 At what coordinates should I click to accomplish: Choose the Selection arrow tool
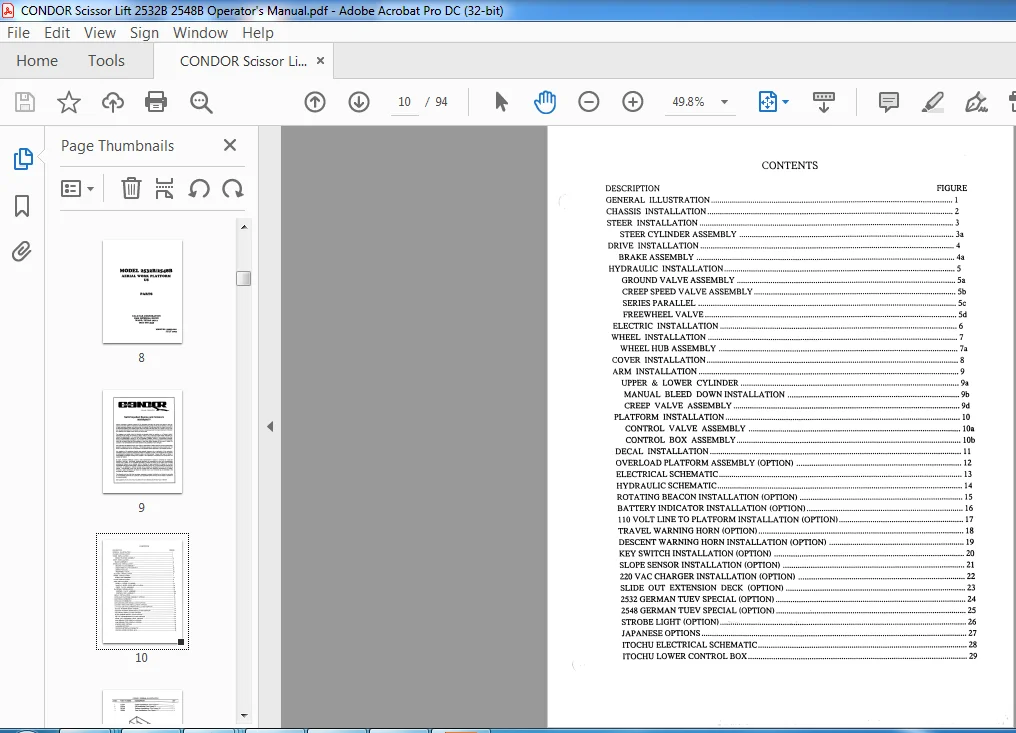(x=501, y=102)
